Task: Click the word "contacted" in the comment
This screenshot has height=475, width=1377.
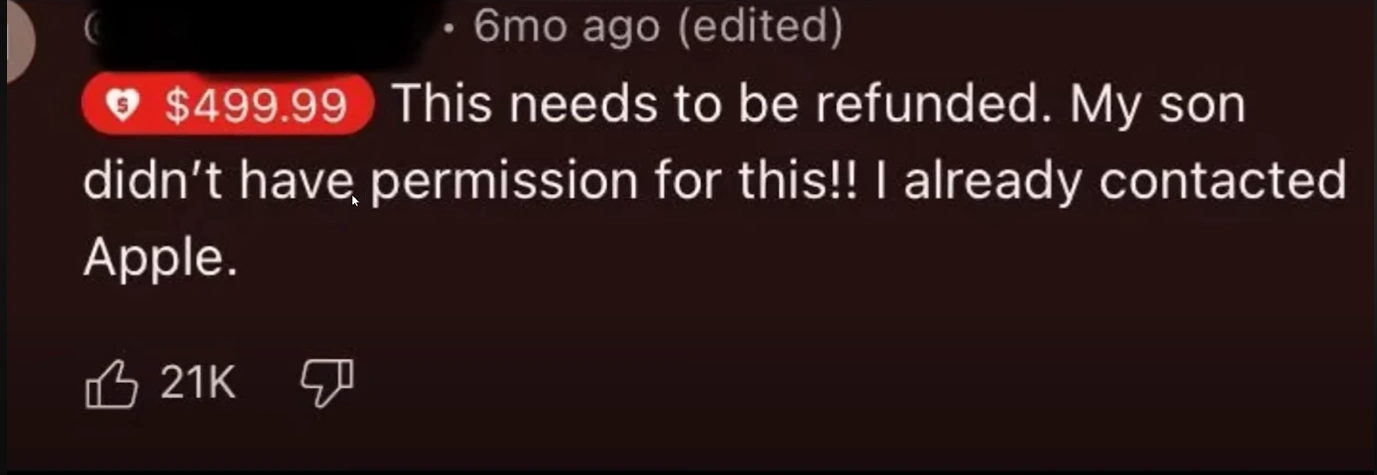Action: pos(1221,182)
